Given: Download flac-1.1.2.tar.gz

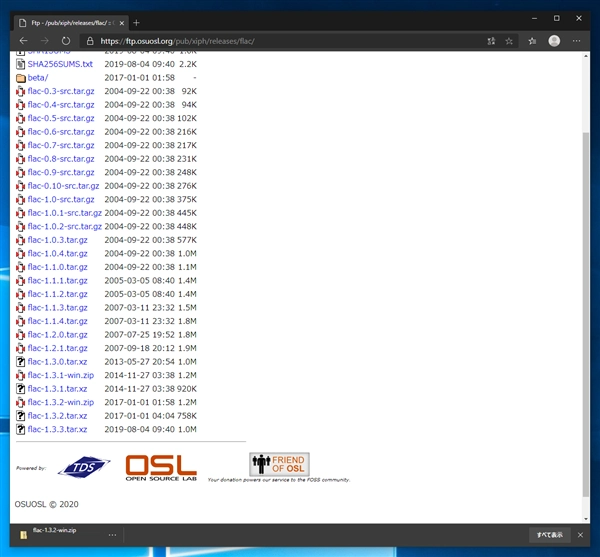Looking at the screenshot, I should (57, 294).
